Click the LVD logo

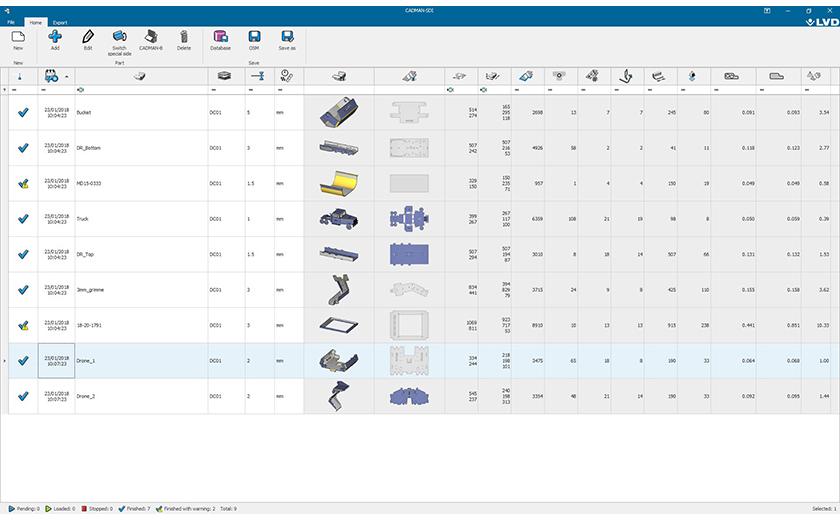point(822,22)
